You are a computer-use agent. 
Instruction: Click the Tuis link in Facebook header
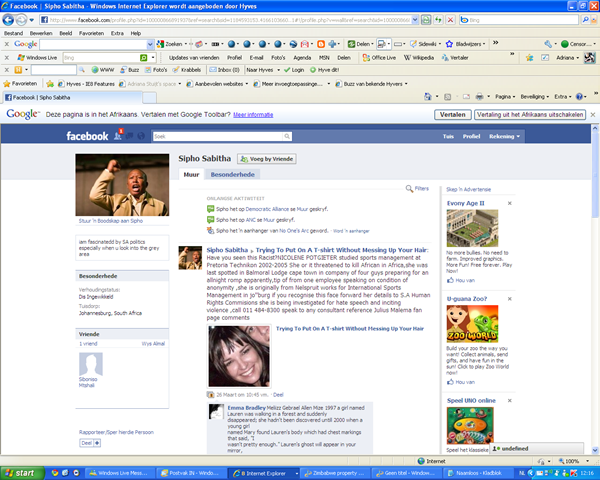coord(448,136)
